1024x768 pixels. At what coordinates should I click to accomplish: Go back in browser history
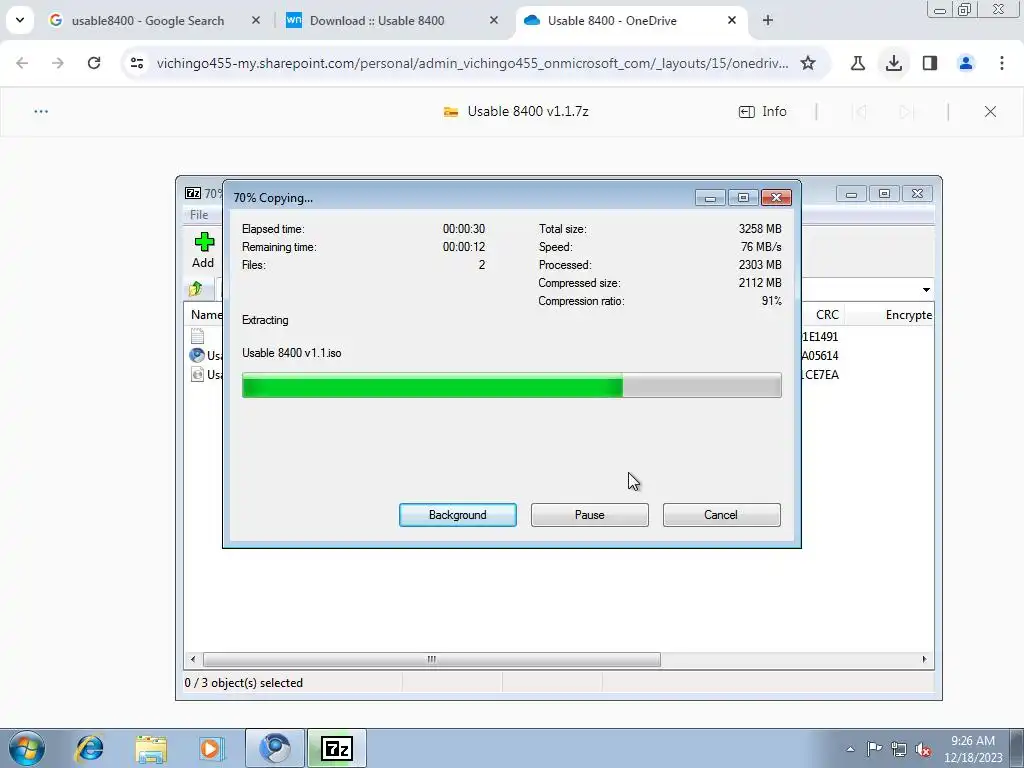point(22,63)
